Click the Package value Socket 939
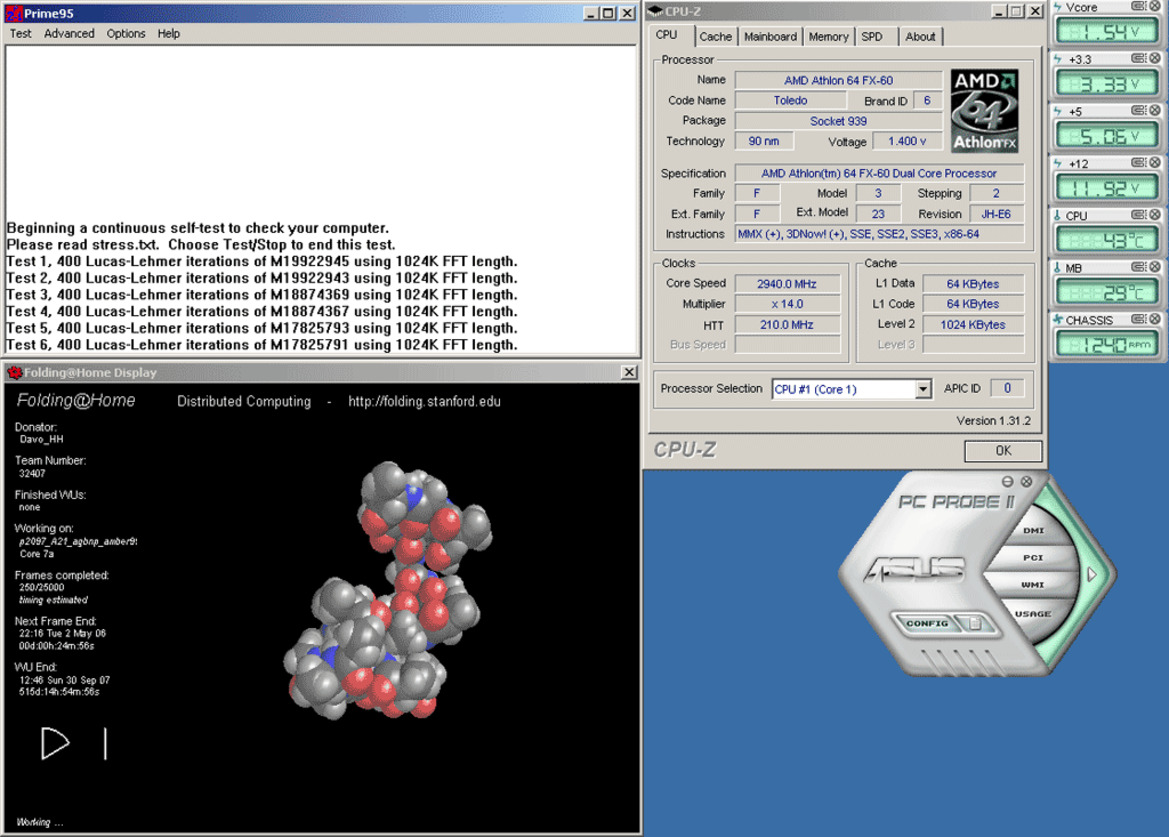 [x=838, y=121]
